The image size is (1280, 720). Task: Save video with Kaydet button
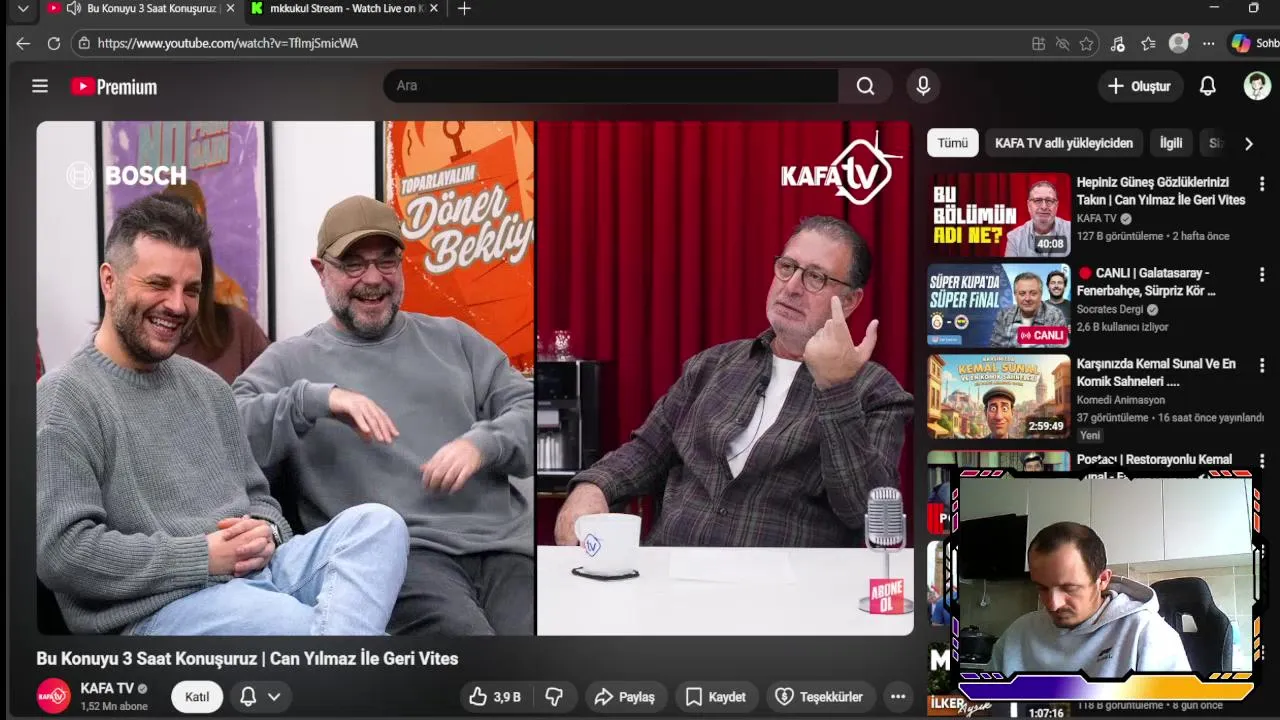point(716,697)
